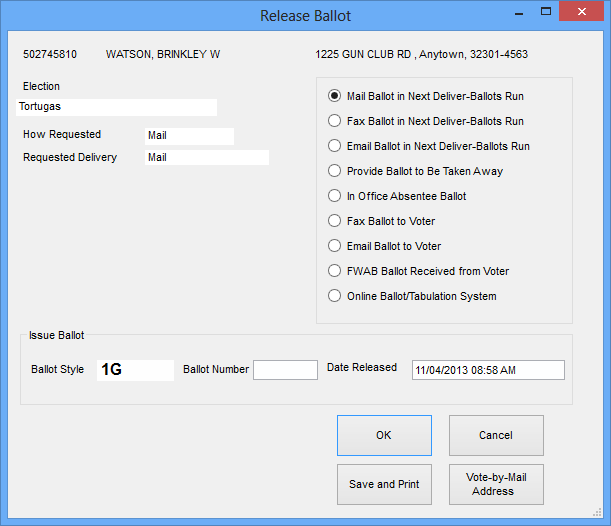Close the Release Ballot dialog
The height and width of the screenshot is (526, 611).
pos(586,12)
